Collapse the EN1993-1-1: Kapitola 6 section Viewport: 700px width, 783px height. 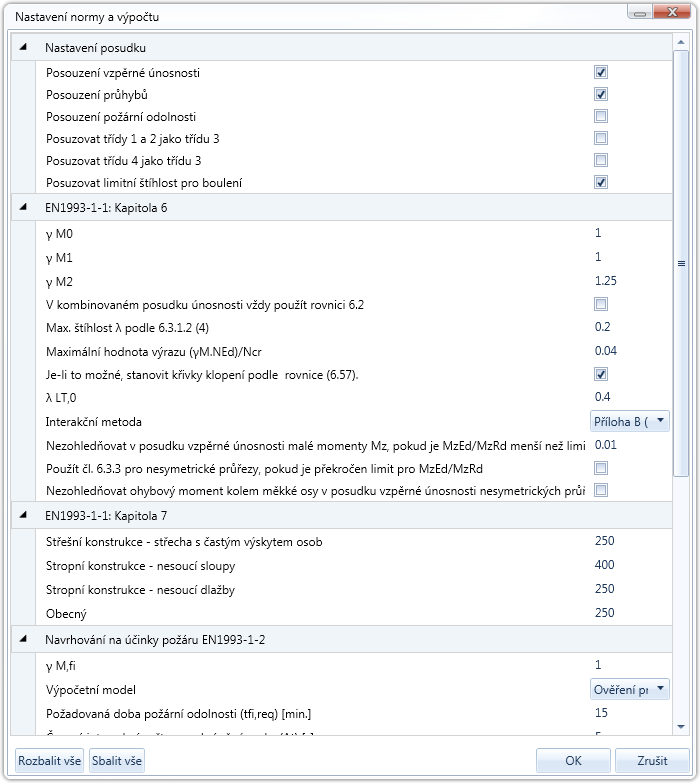(x=23, y=207)
